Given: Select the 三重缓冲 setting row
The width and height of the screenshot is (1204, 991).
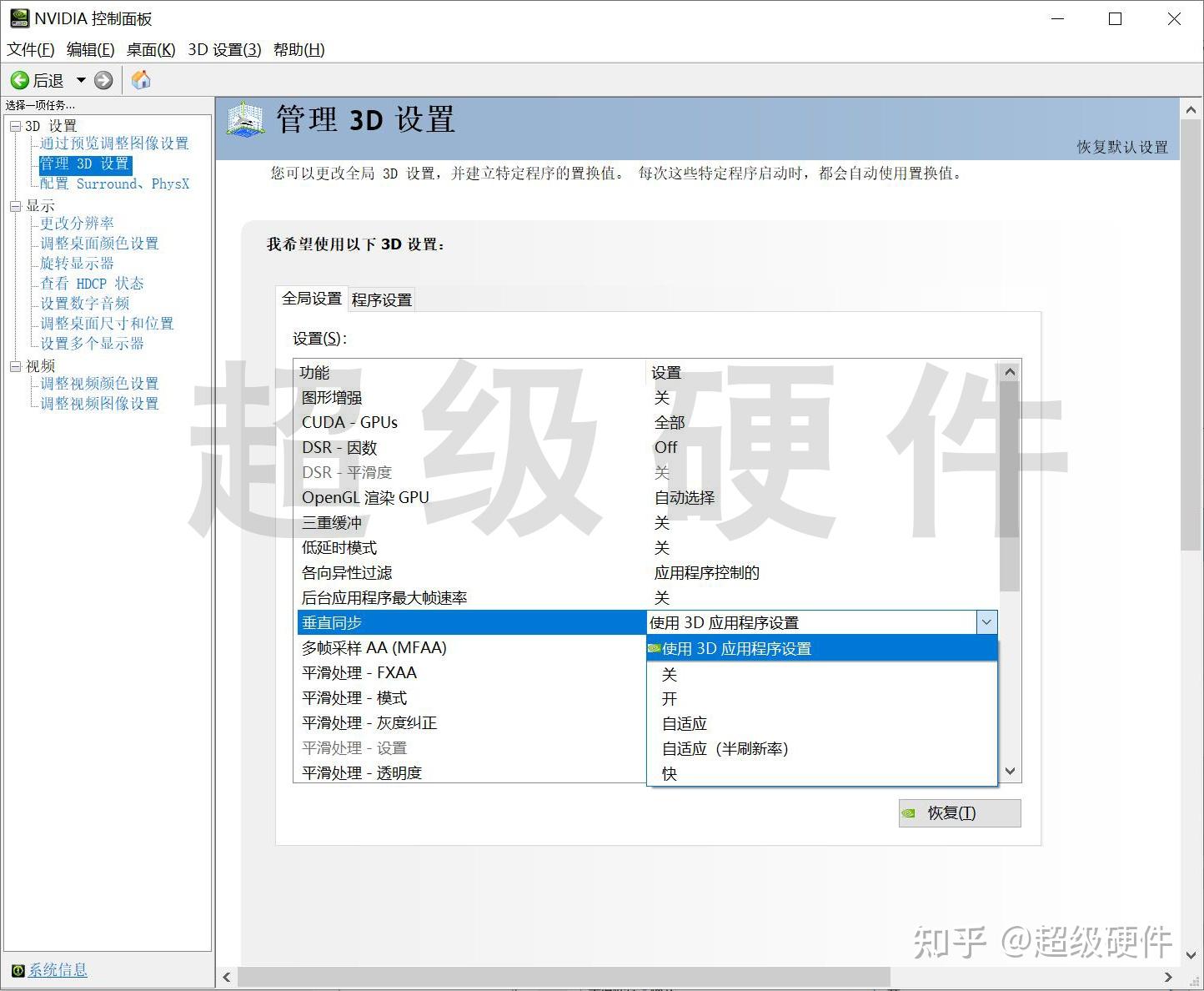Looking at the screenshot, I should pyautogui.click(x=647, y=523).
